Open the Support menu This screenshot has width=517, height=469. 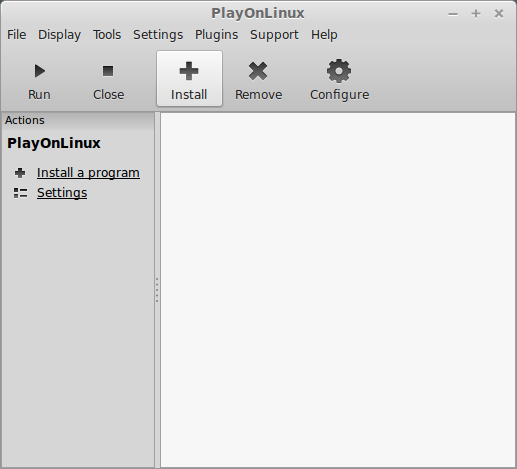click(x=274, y=35)
